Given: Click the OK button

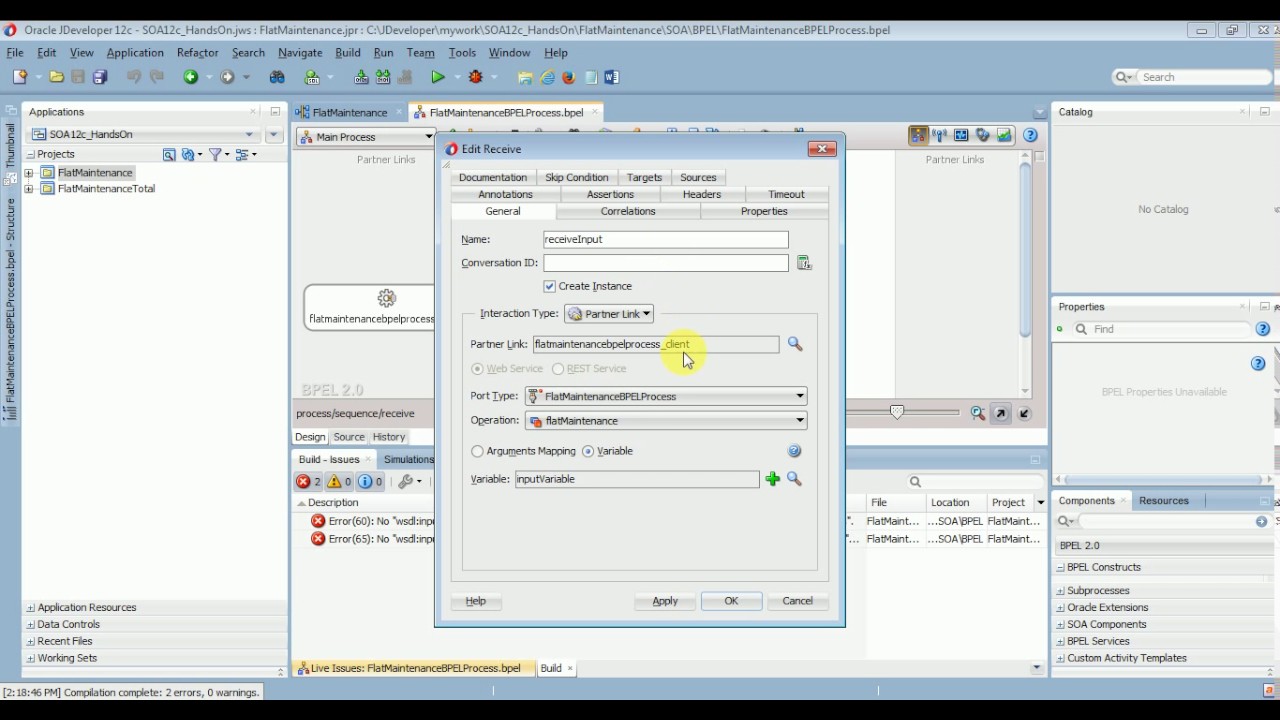Looking at the screenshot, I should tap(731, 601).
